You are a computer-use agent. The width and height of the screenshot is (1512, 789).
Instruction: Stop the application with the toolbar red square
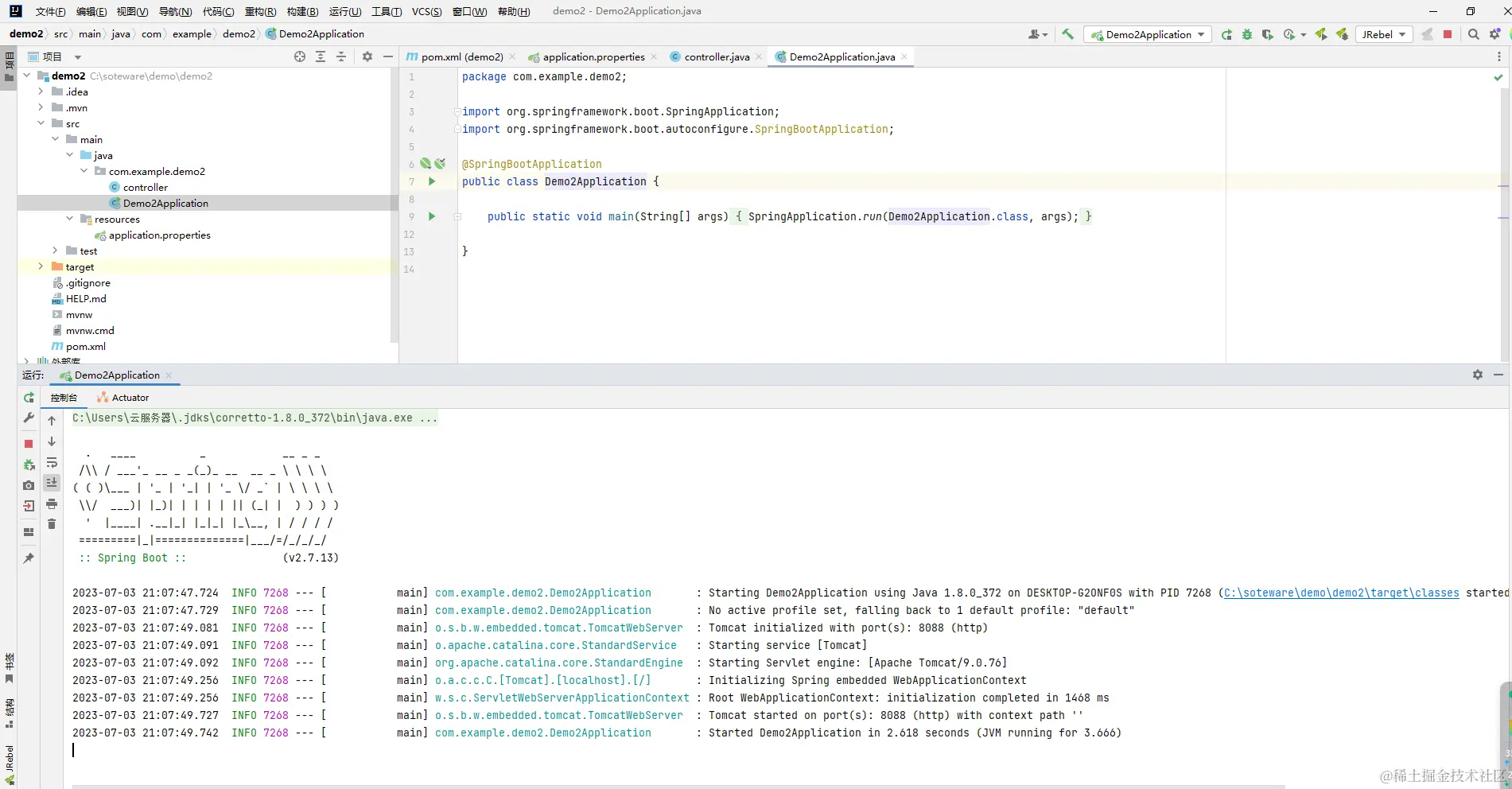pos(1448,34)
